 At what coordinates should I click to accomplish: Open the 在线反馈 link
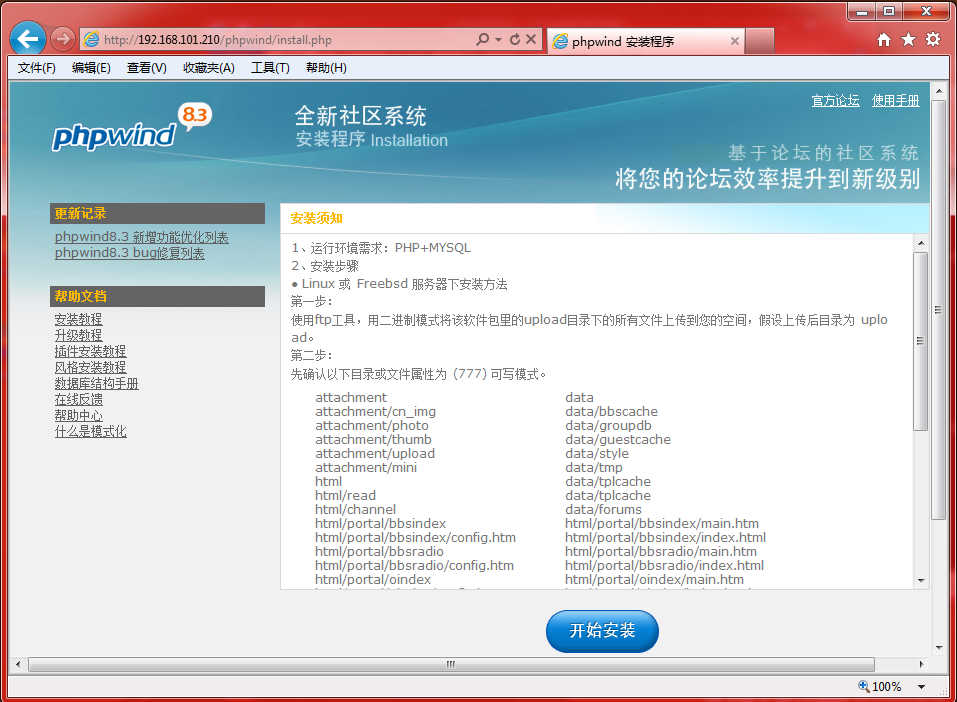click(78, 399)
